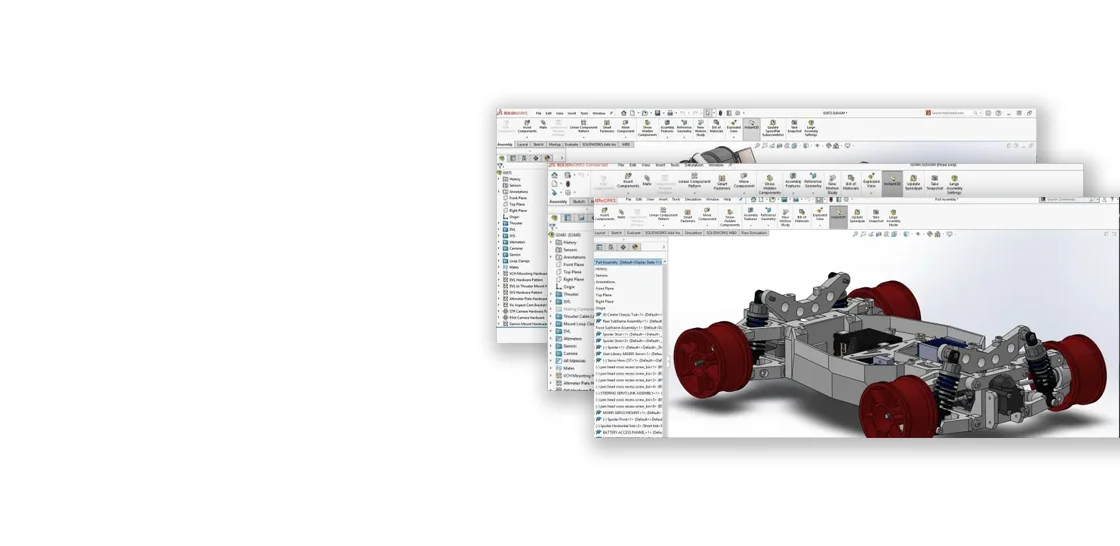Screen dimensions: 1120x546
Task: Open dropdown under Insert Components in front window
Action: click(x=604, y=226)
